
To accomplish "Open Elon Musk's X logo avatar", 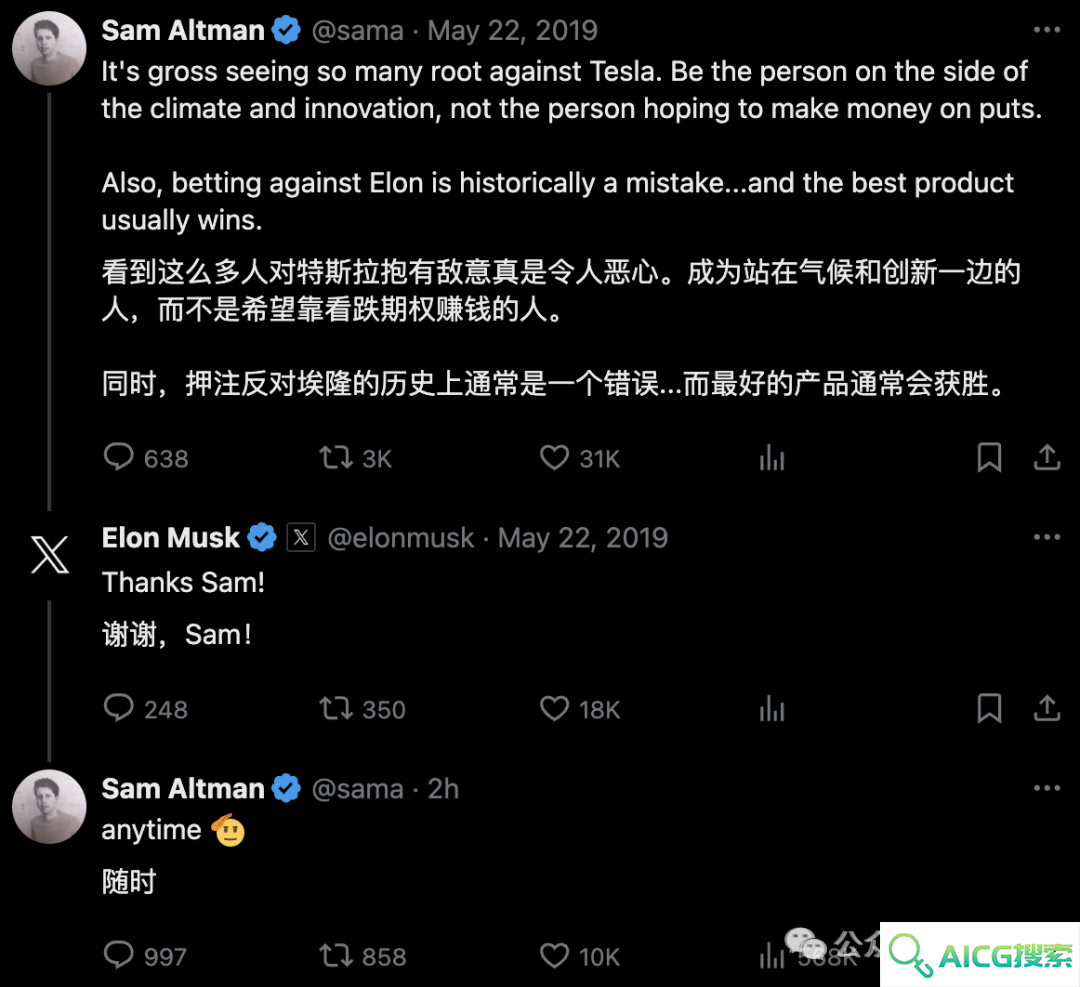I will coord(50,554).
